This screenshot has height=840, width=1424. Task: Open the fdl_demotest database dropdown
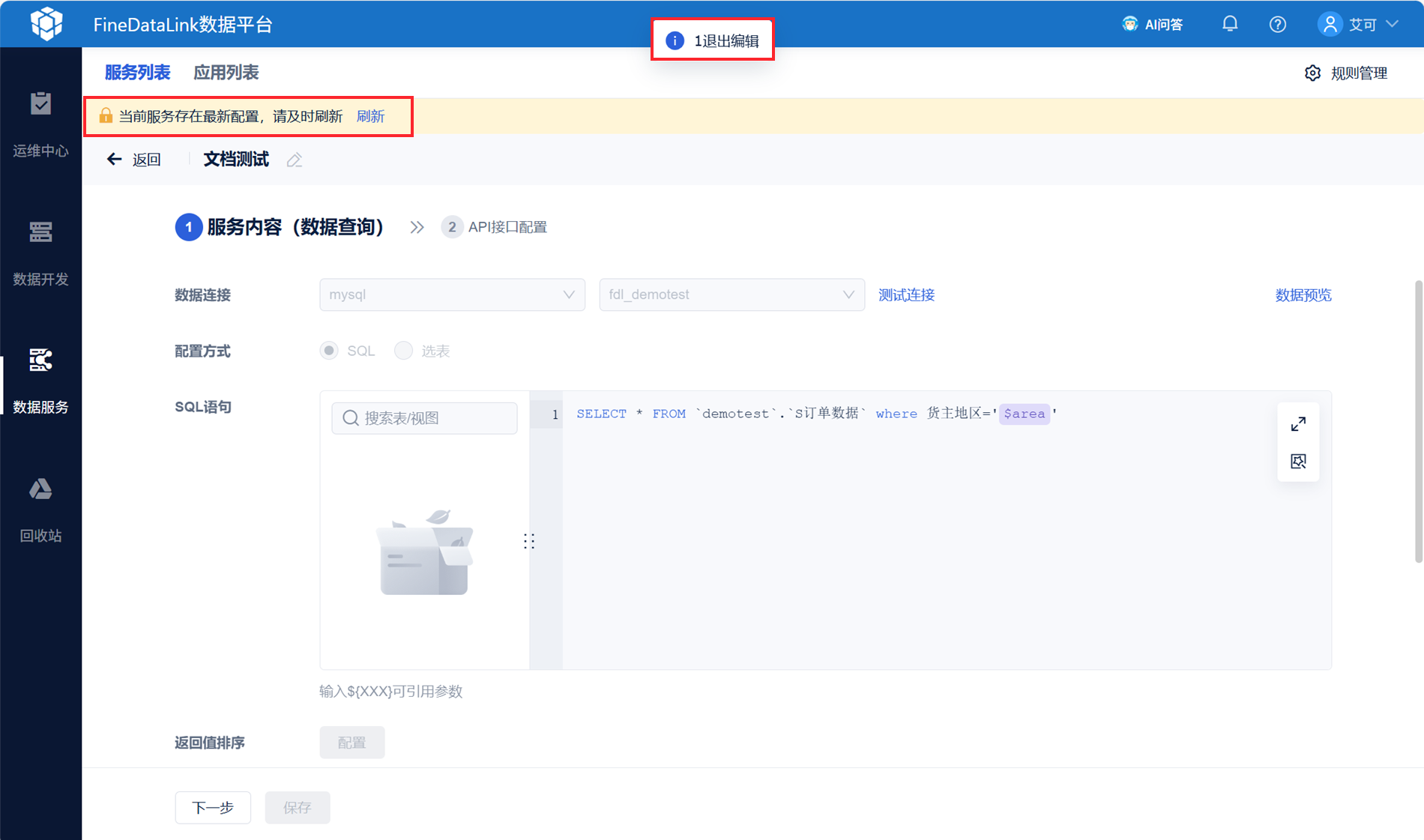pos(731,294)
